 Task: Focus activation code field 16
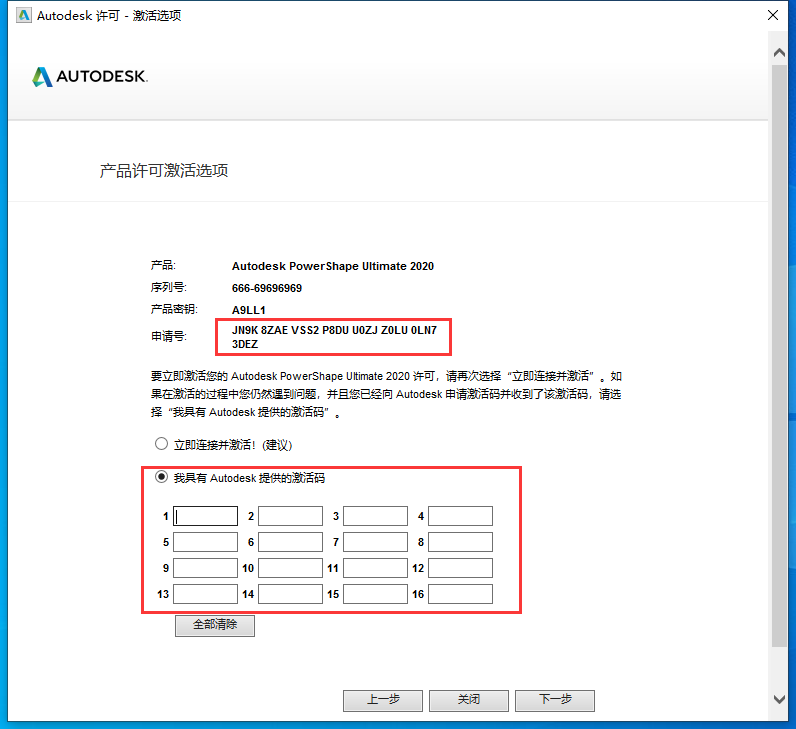click(460, 594)
